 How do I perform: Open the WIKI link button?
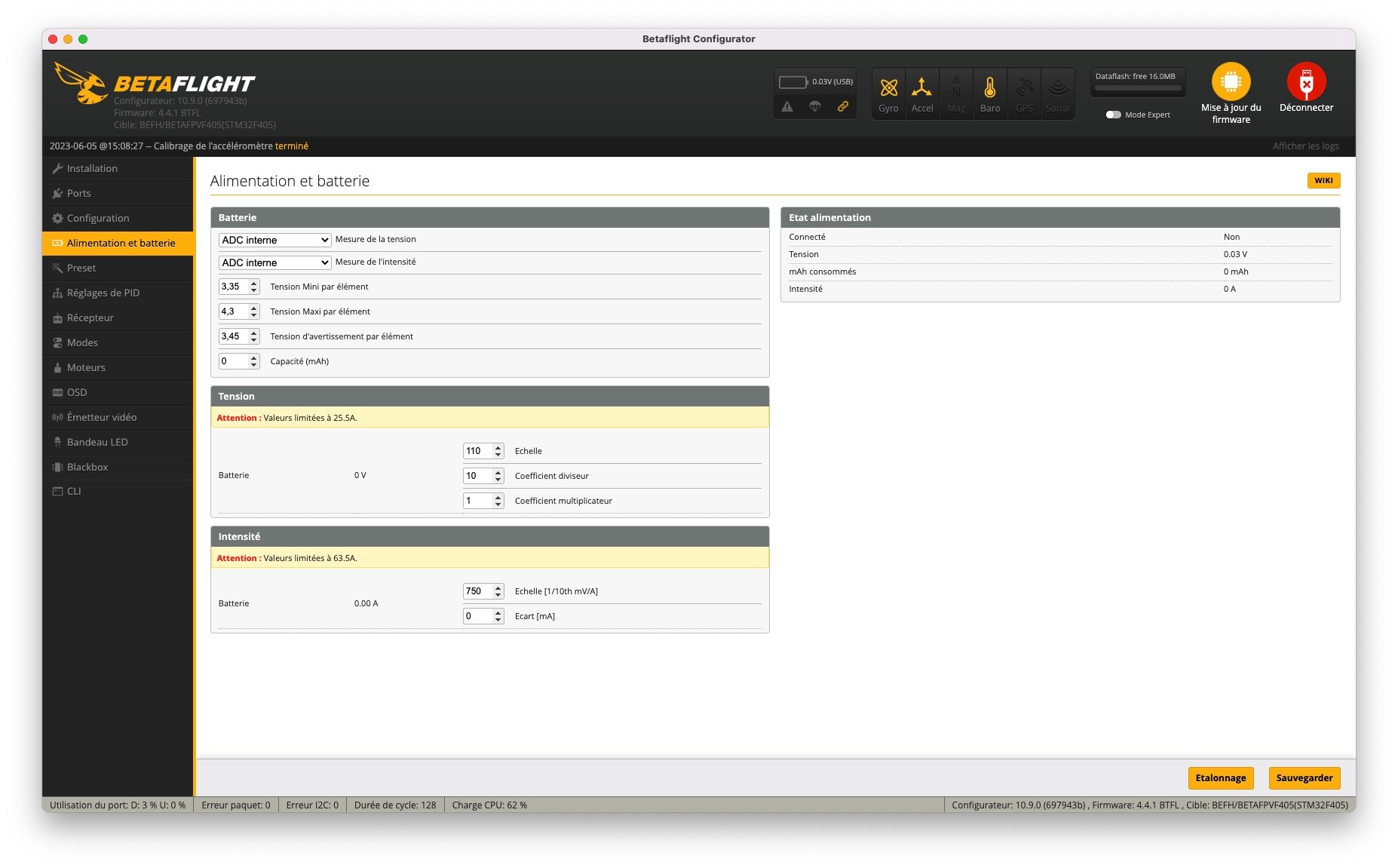tap(1323, 180)
